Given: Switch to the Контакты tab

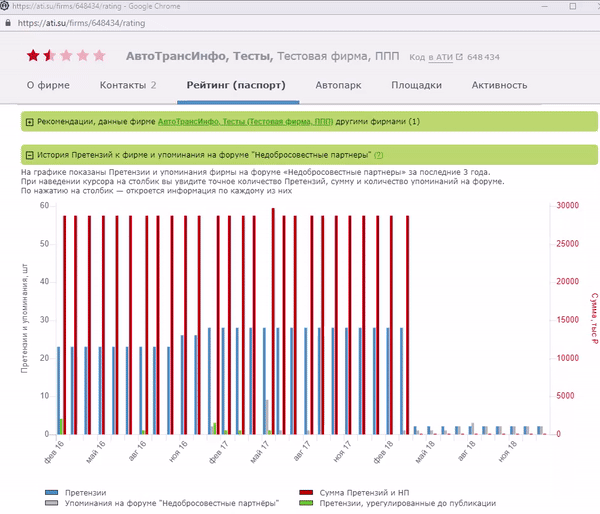Looking at the screenshot, I should point(127,85).
